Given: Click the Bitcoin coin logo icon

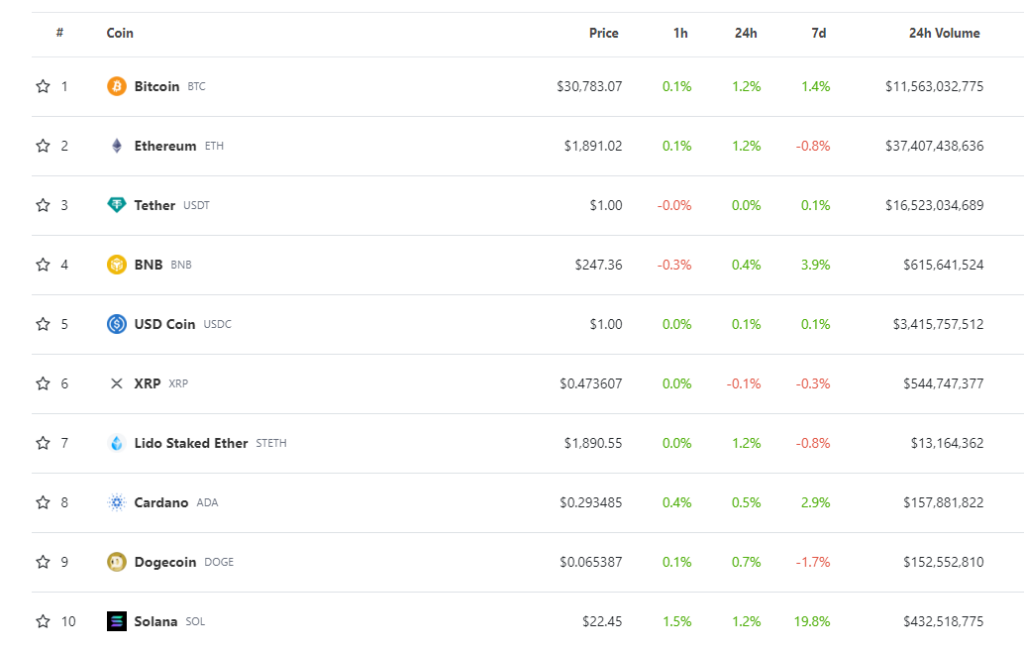Looking at the screenshot, I should pos(117,87).
